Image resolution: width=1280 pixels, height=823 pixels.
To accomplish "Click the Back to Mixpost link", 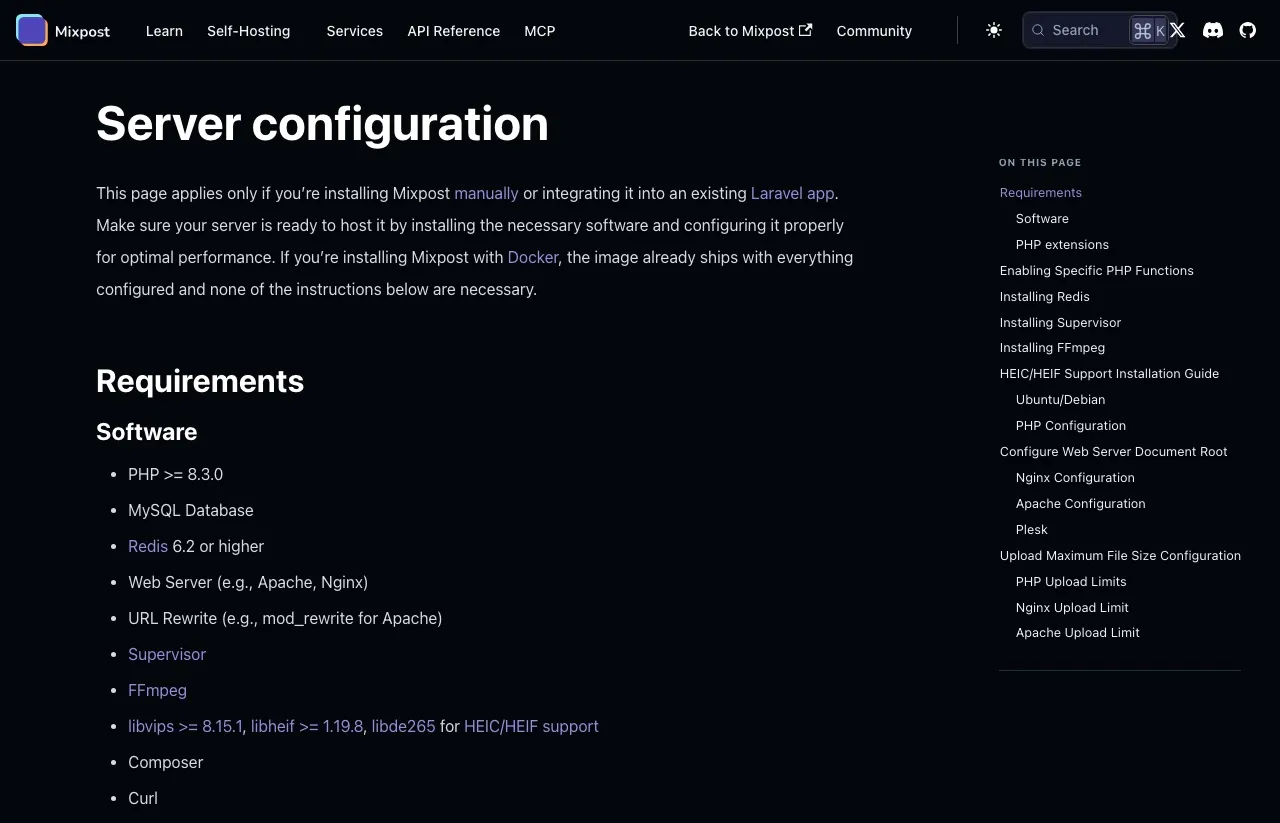I will (x=750, y=31).
